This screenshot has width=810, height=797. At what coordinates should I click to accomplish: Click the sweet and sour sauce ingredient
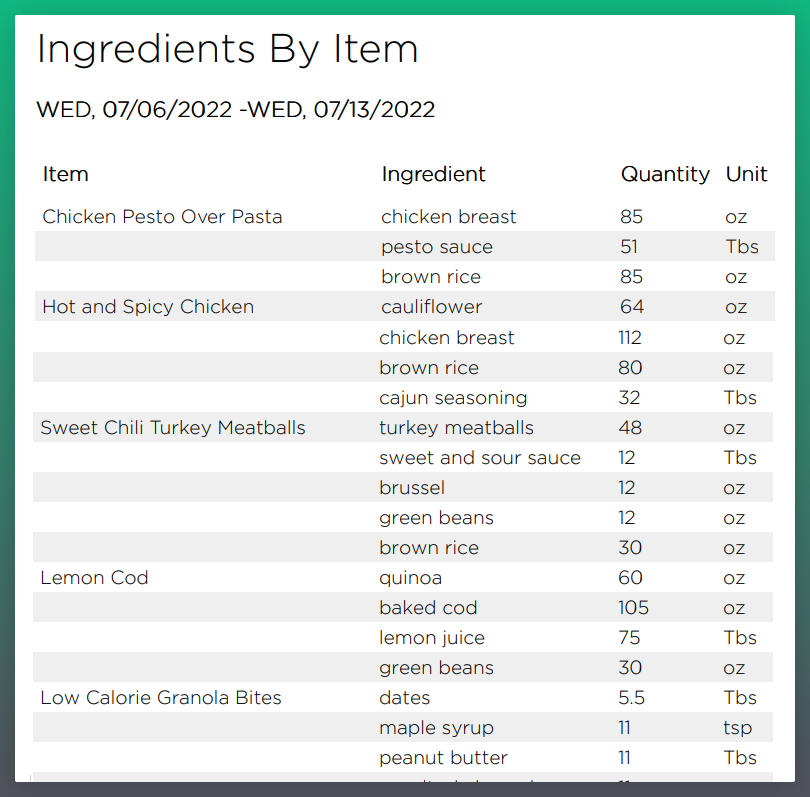pos(480,458)
